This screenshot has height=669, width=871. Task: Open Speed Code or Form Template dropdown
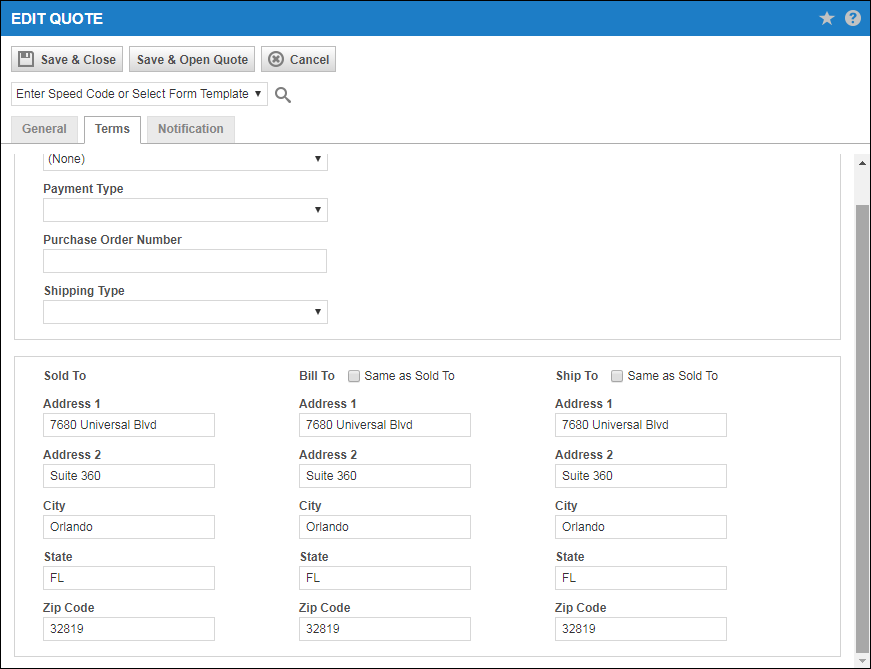coord(139,94)
